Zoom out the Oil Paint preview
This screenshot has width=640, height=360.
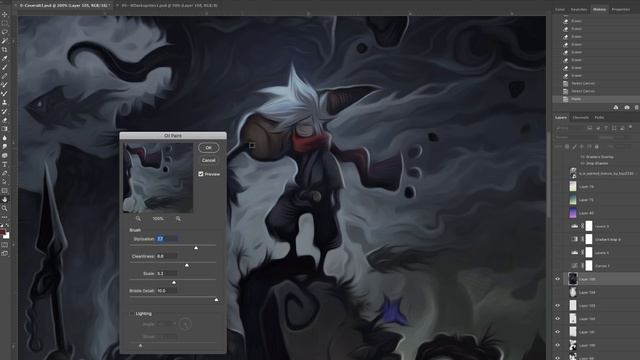click(x=138, y=219)
